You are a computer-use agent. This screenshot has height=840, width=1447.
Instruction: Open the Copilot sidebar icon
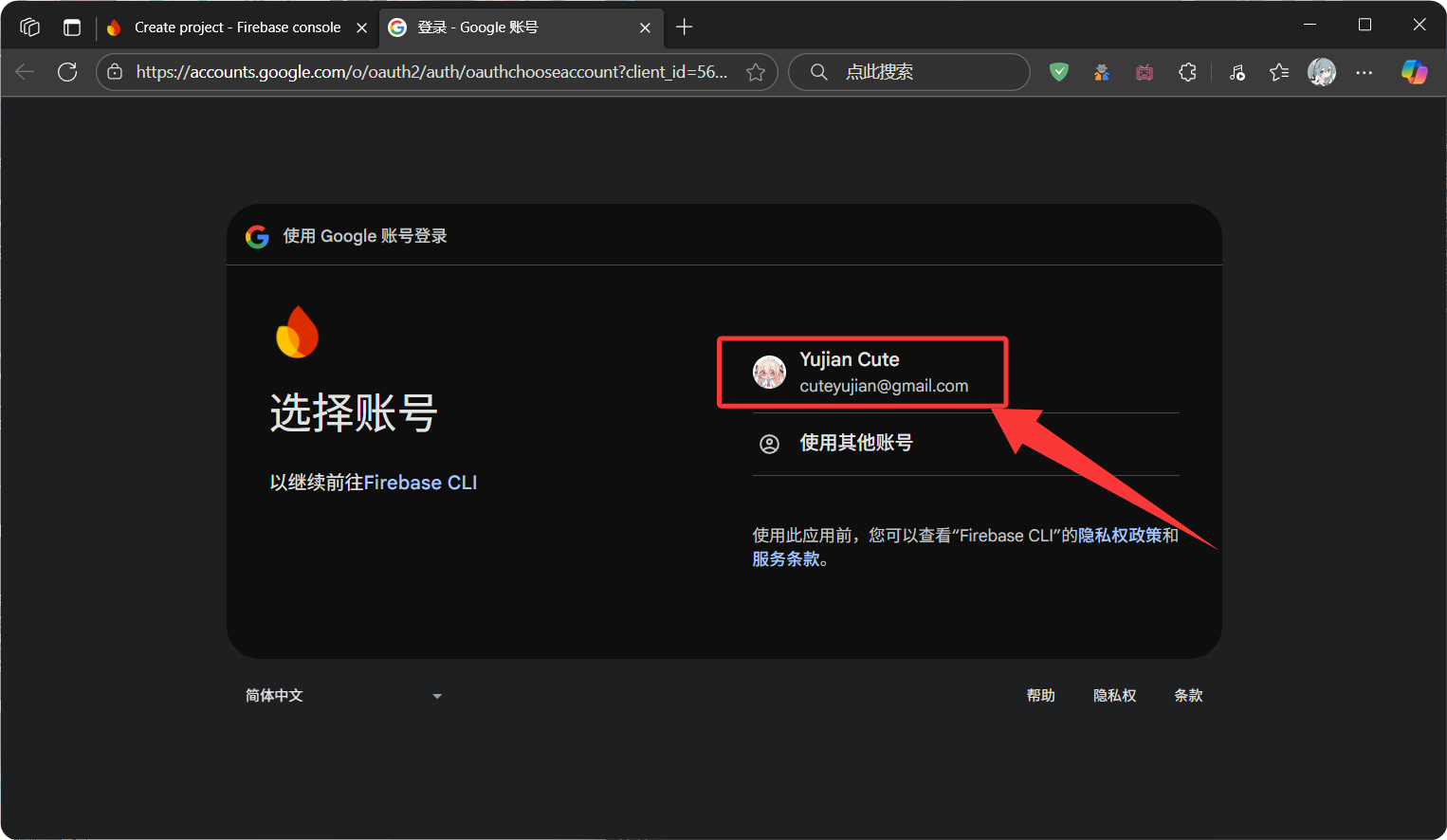pyautogui.click(x=1415, y=72)
